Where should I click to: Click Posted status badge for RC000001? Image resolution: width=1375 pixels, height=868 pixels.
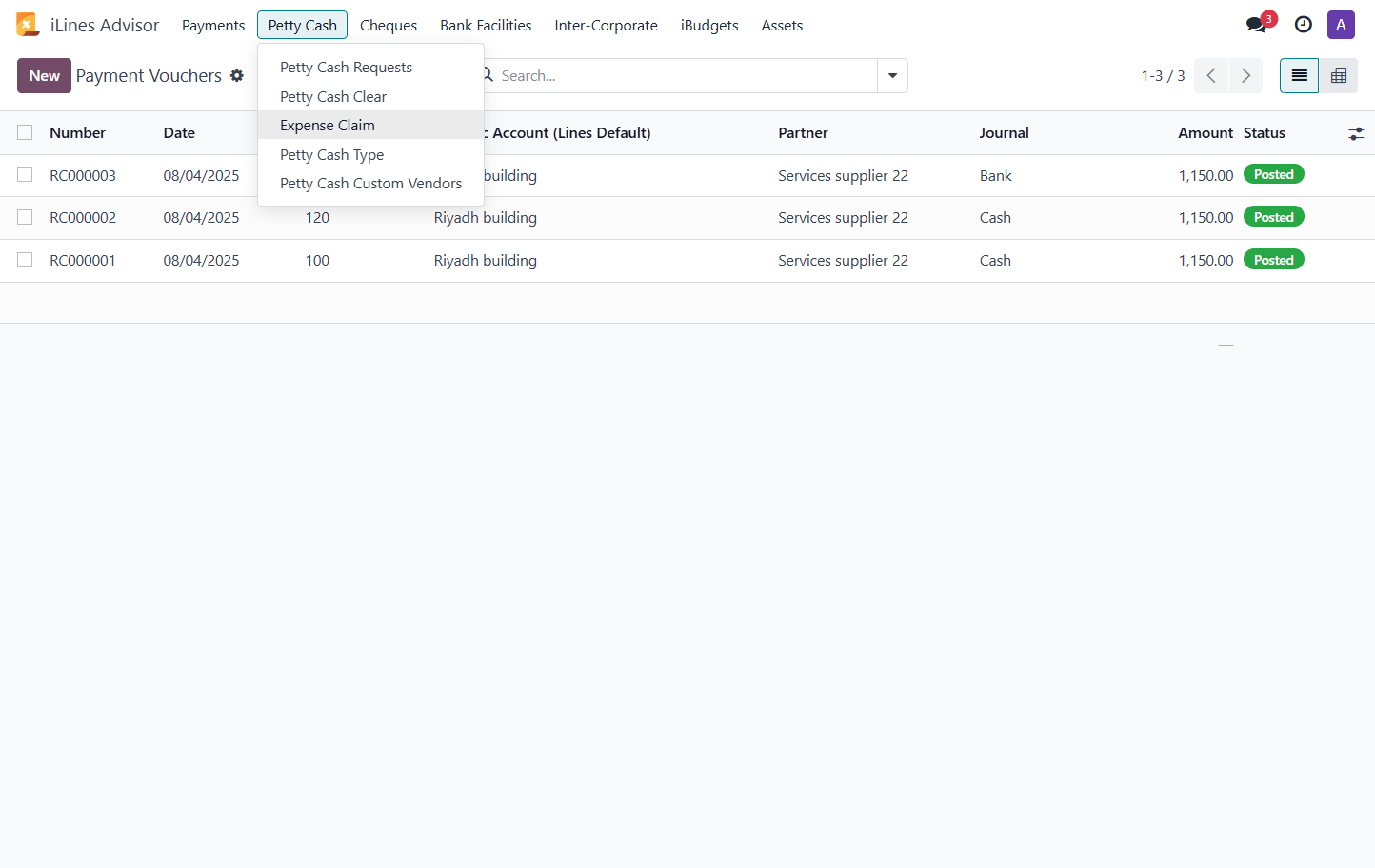pos(1273,260)
